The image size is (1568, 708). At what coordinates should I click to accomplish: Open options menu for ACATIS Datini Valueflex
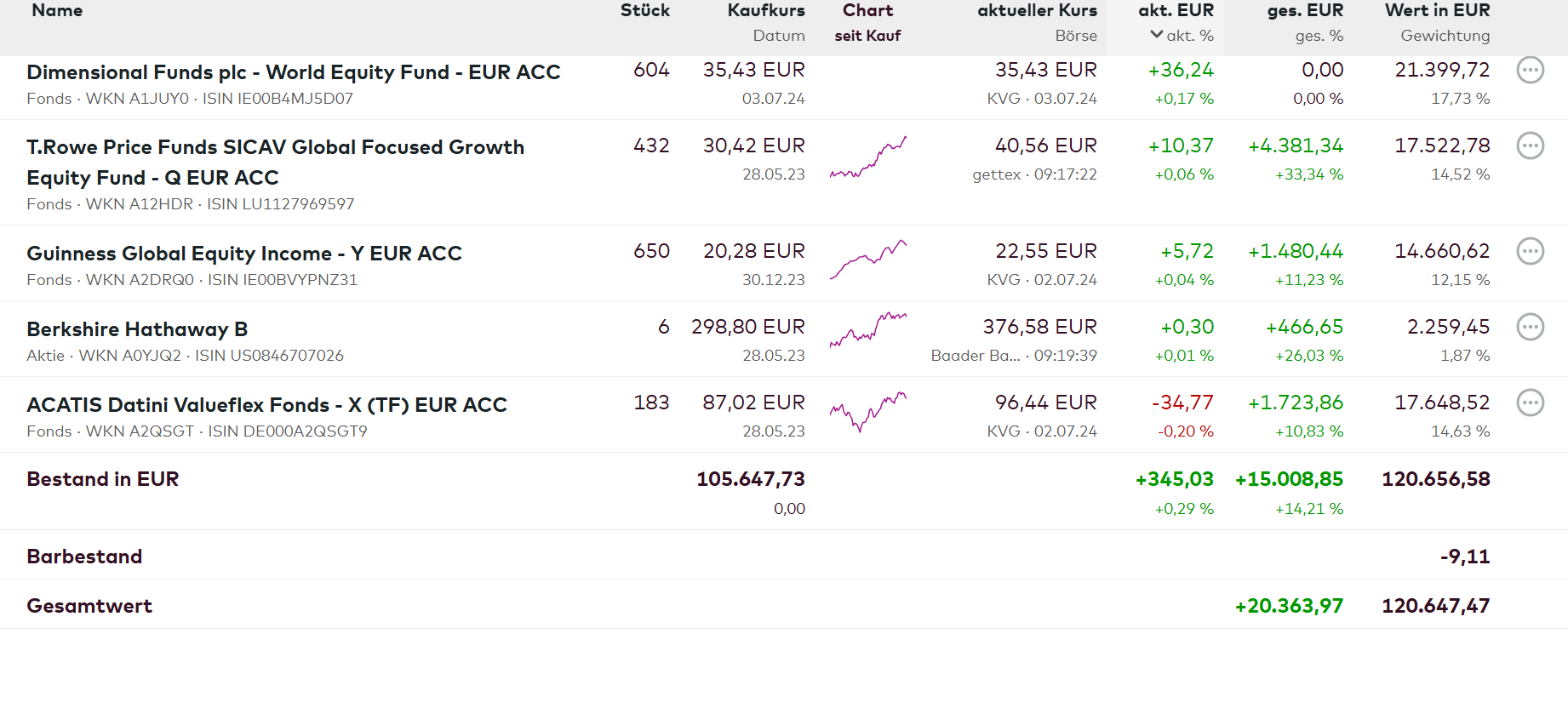1530,403
